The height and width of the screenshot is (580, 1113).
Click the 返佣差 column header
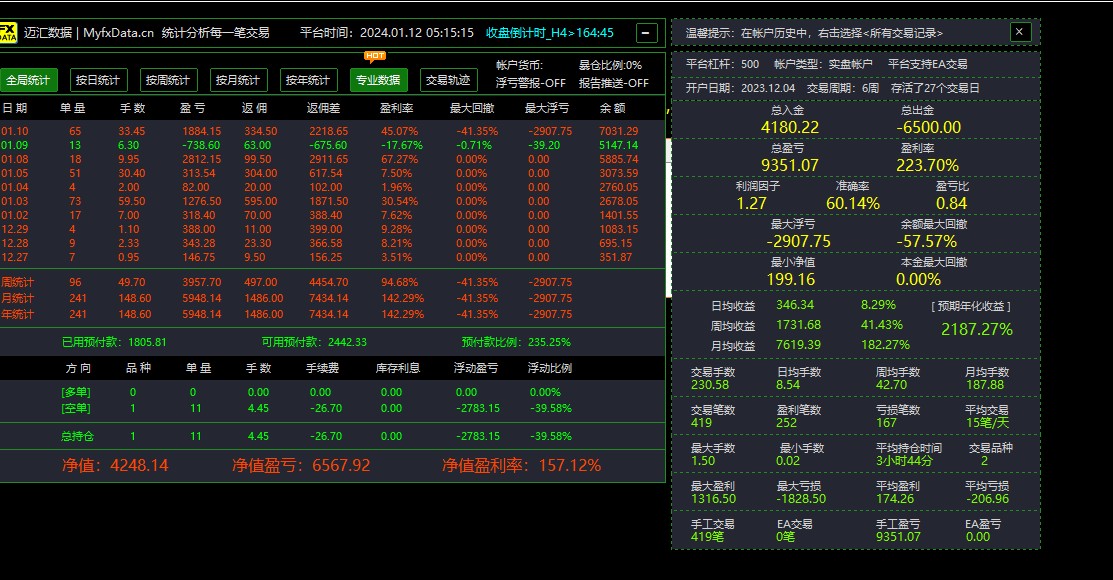[x=323, y=108]
